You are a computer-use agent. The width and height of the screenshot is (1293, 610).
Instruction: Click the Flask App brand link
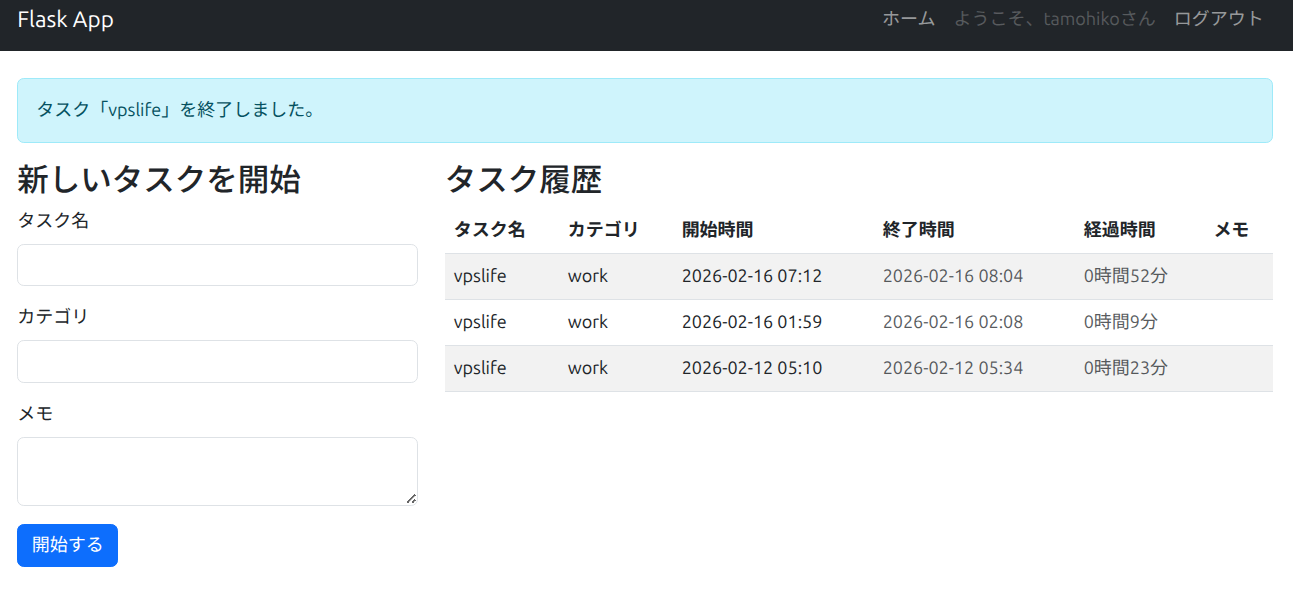pyautogui.click(x=65, y=19)
